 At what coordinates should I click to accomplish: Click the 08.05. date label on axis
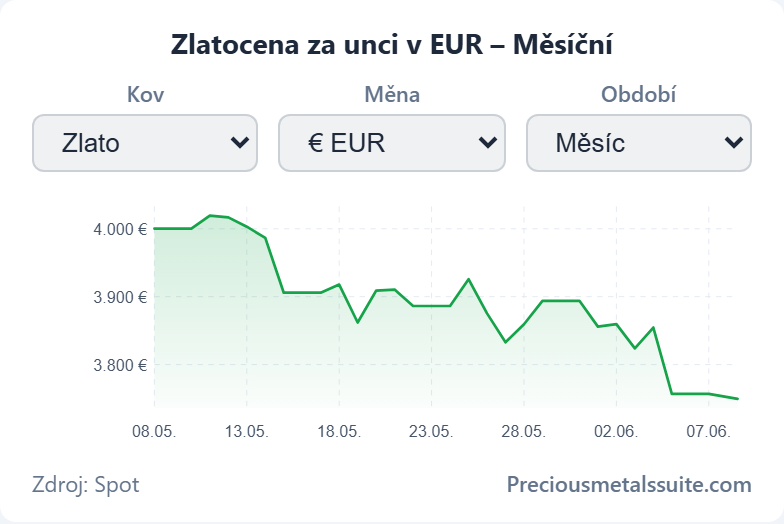coord(154,431)
